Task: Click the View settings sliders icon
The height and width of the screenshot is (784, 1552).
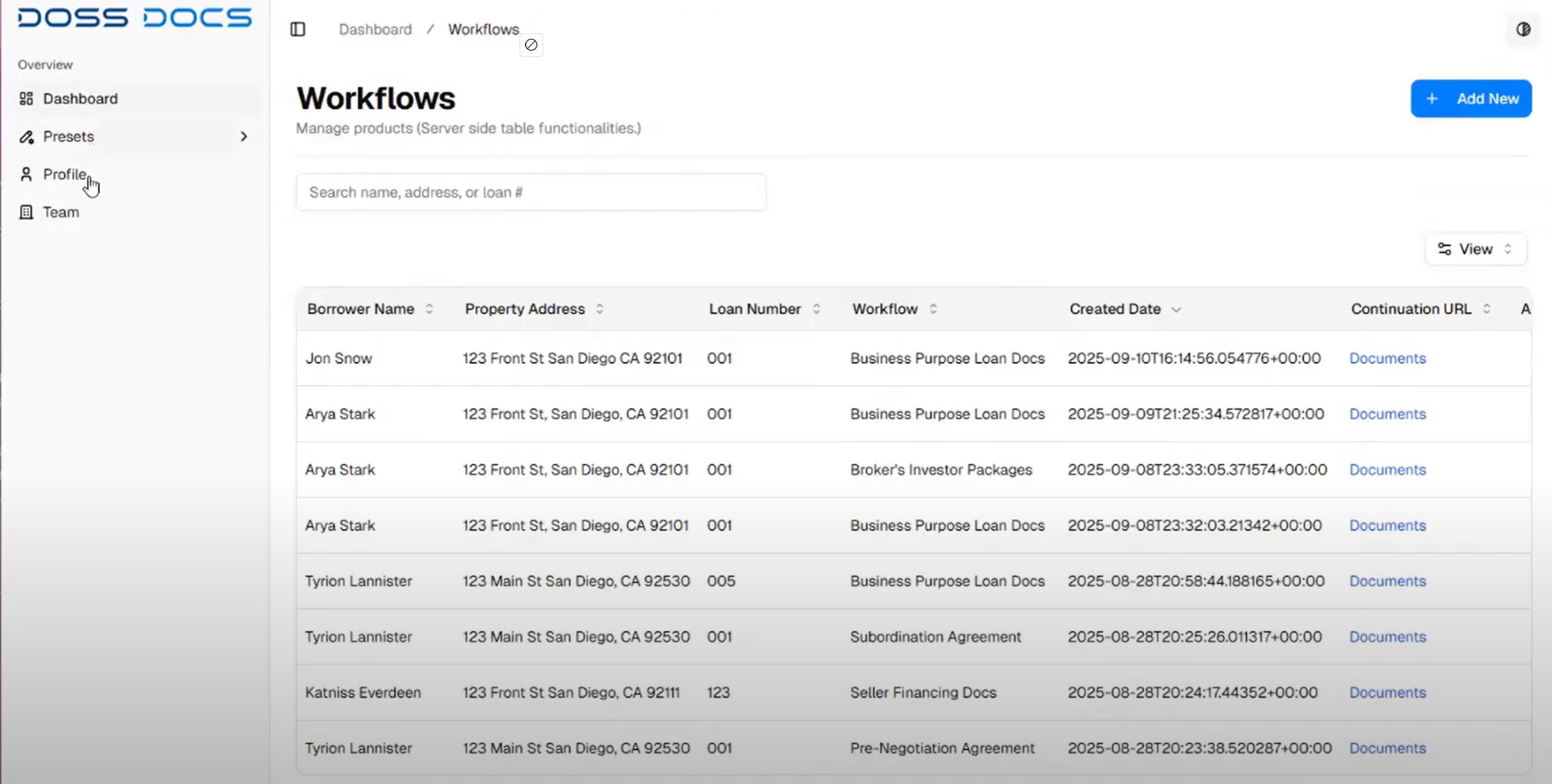Action: (1444, 249)
